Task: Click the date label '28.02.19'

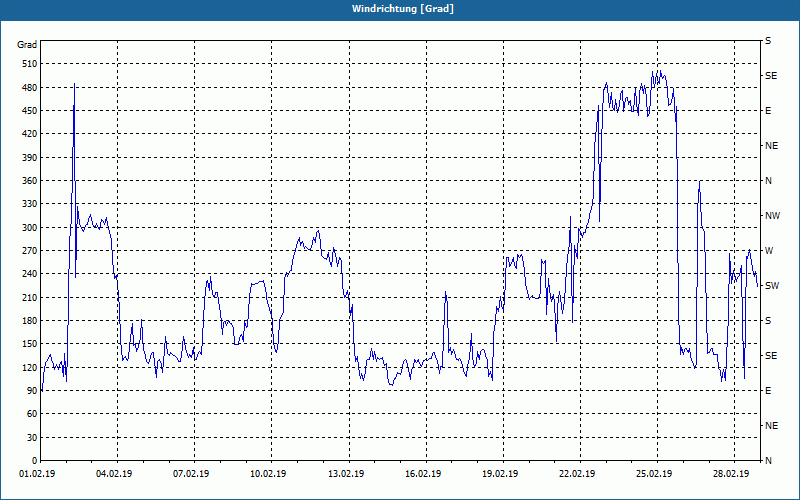Action: click(731, 474)
